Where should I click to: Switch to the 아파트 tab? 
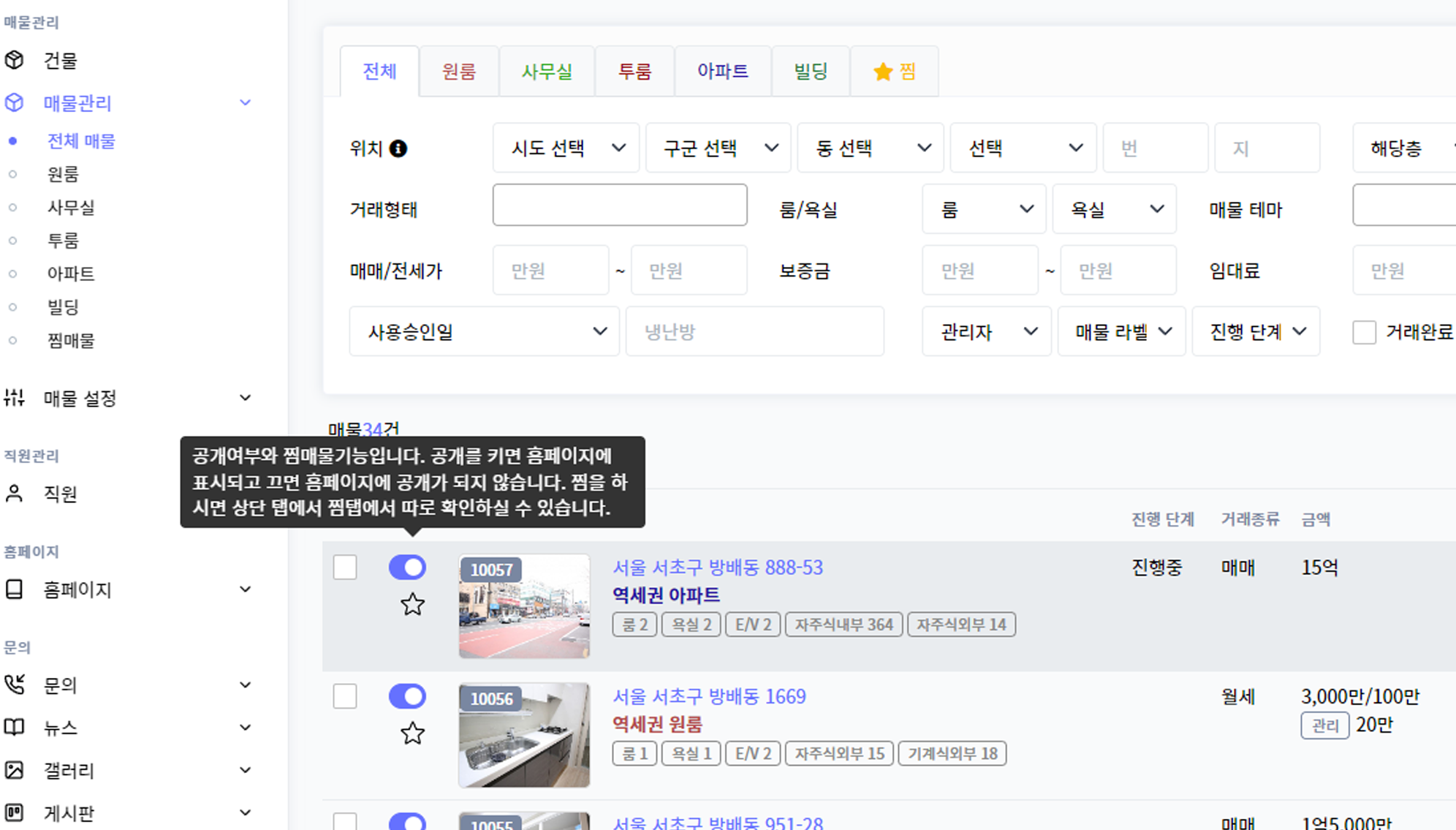[723, 71]
